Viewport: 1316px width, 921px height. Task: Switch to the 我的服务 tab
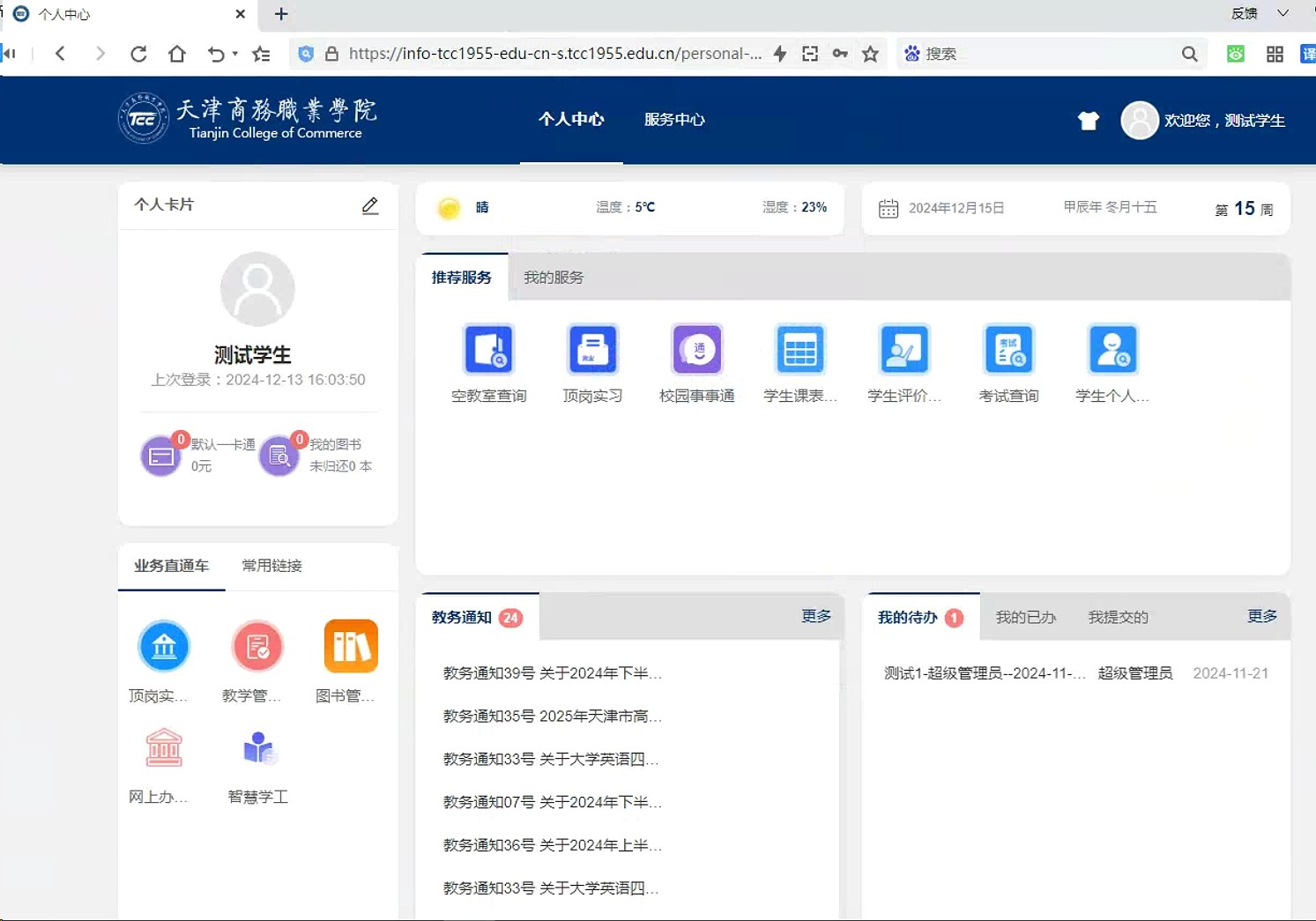tap(554, 278)
